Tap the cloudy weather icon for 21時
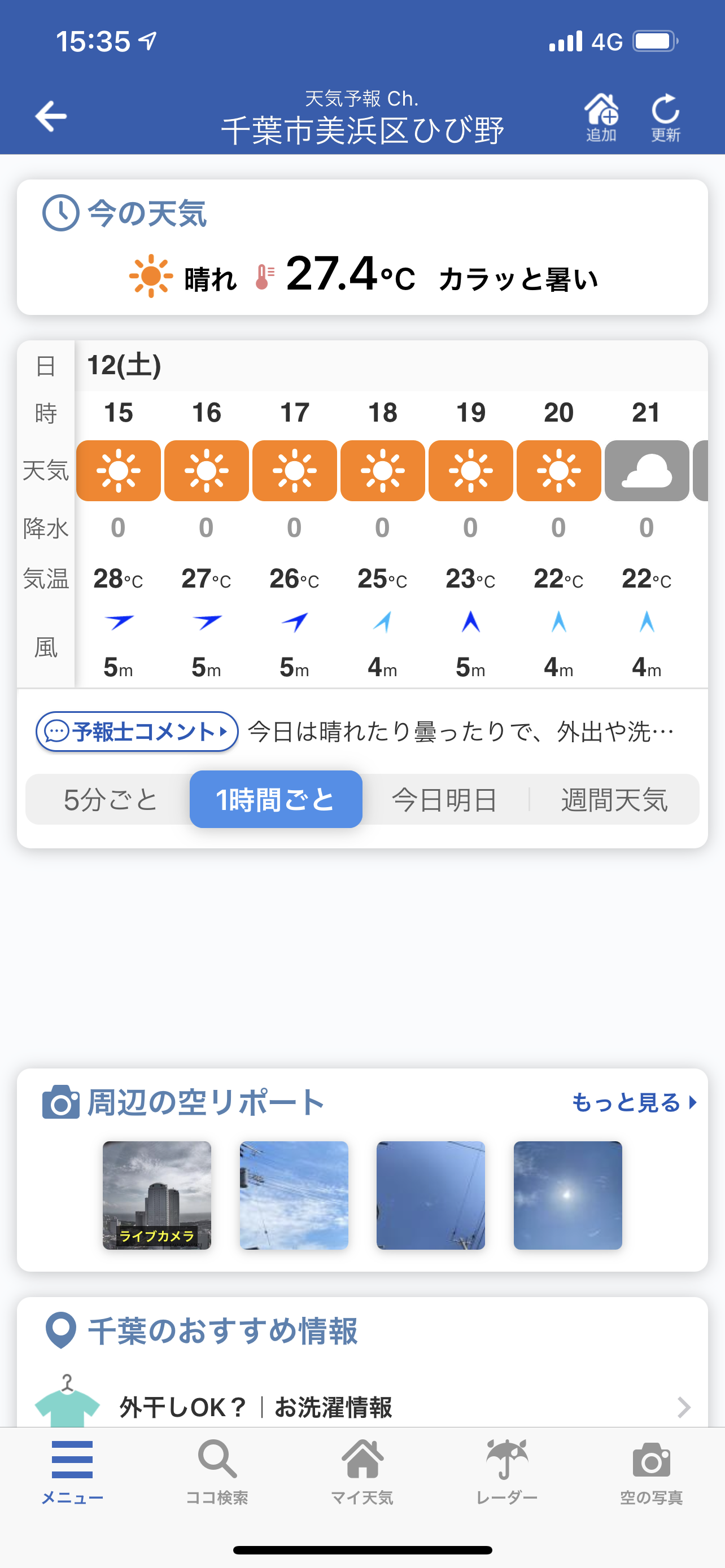 647,471
